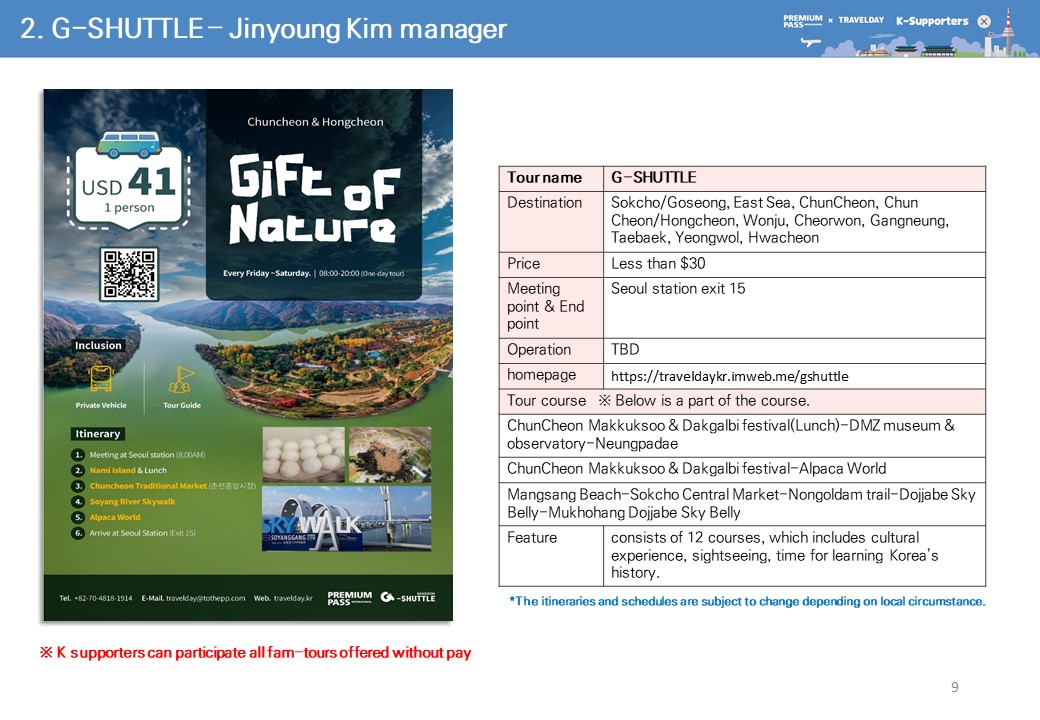Click the noodle dish photo on the poster
The image size is (1040, 720).
pos(390,454)
